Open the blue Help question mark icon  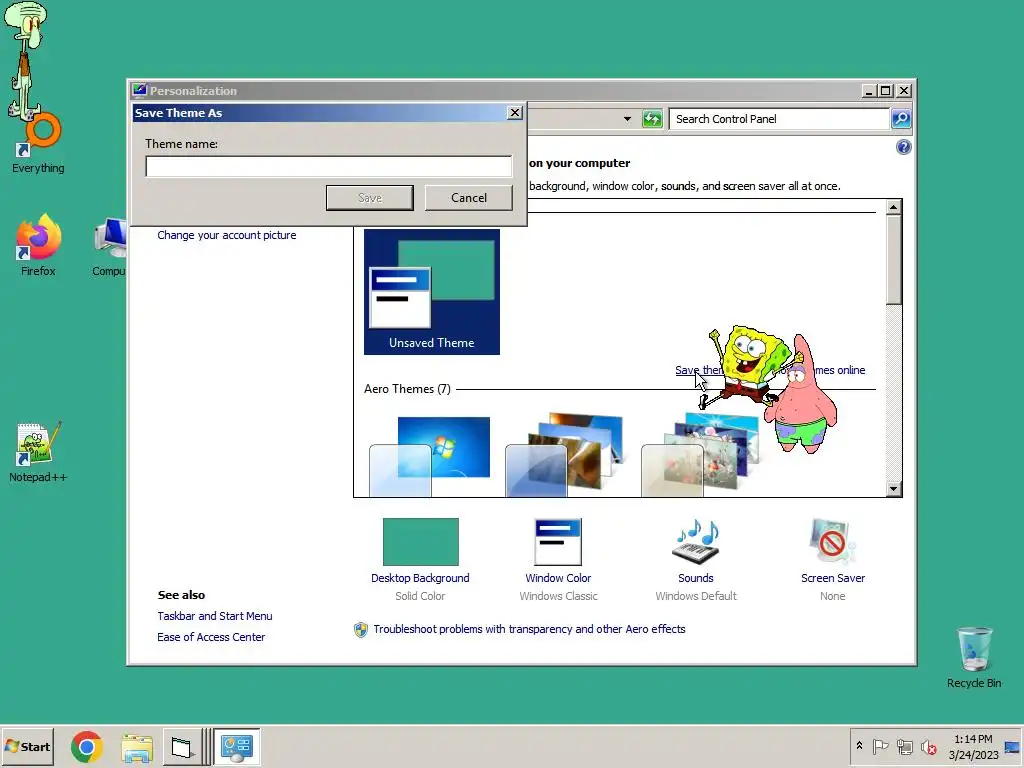pyautogui.click(x=903, y=147)
